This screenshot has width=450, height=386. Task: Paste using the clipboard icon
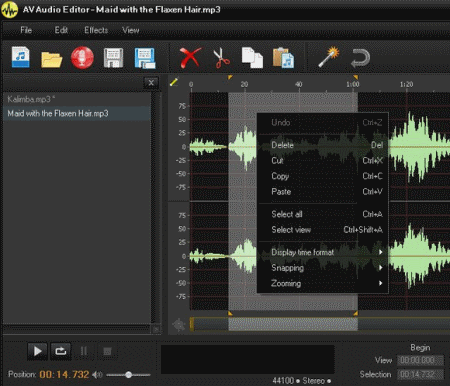pyautogui.click(x=283, y=58)
